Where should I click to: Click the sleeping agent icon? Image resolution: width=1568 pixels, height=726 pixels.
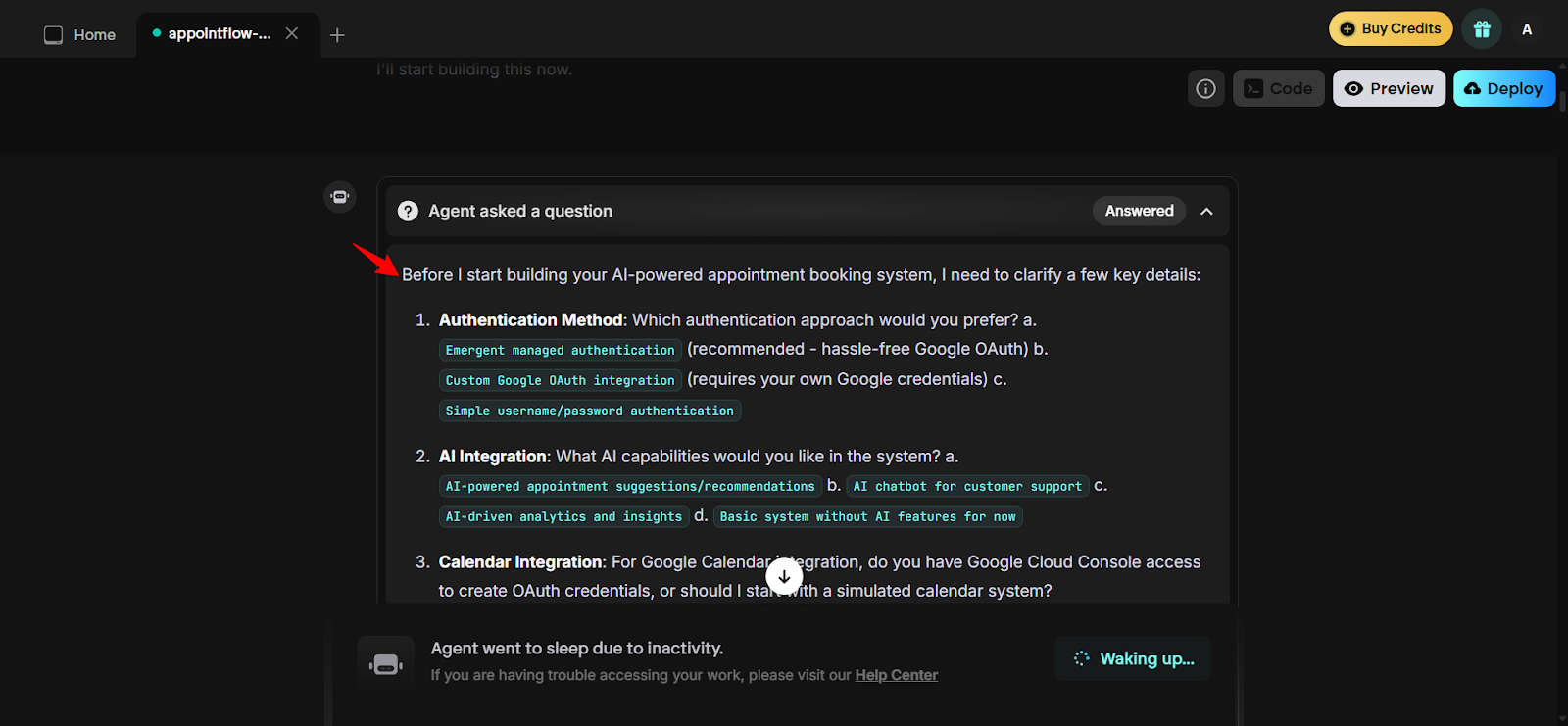(x=386, y=664)
